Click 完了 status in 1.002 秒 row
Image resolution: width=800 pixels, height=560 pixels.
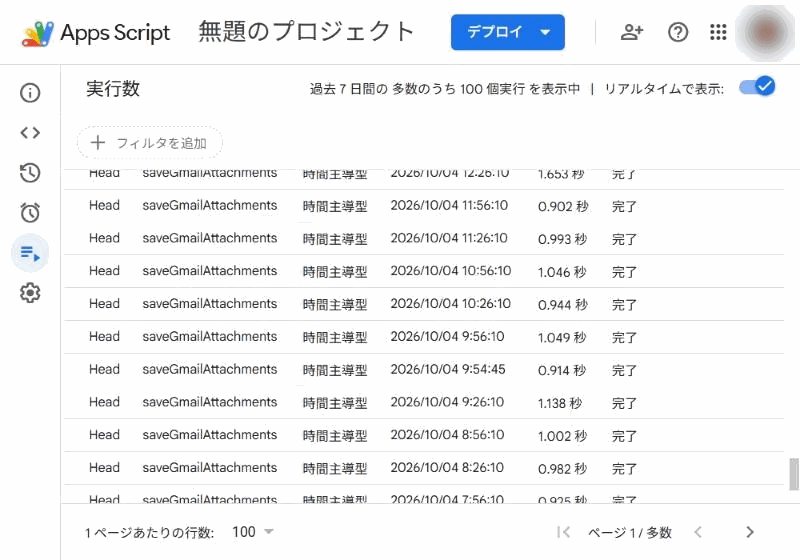[x=624, y=436]
